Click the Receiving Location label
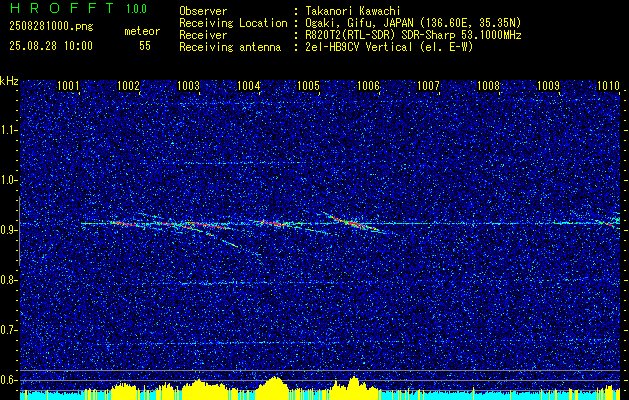Image resolution: width=629 pixels, height=400 pixels. click(x=233, y=23)
